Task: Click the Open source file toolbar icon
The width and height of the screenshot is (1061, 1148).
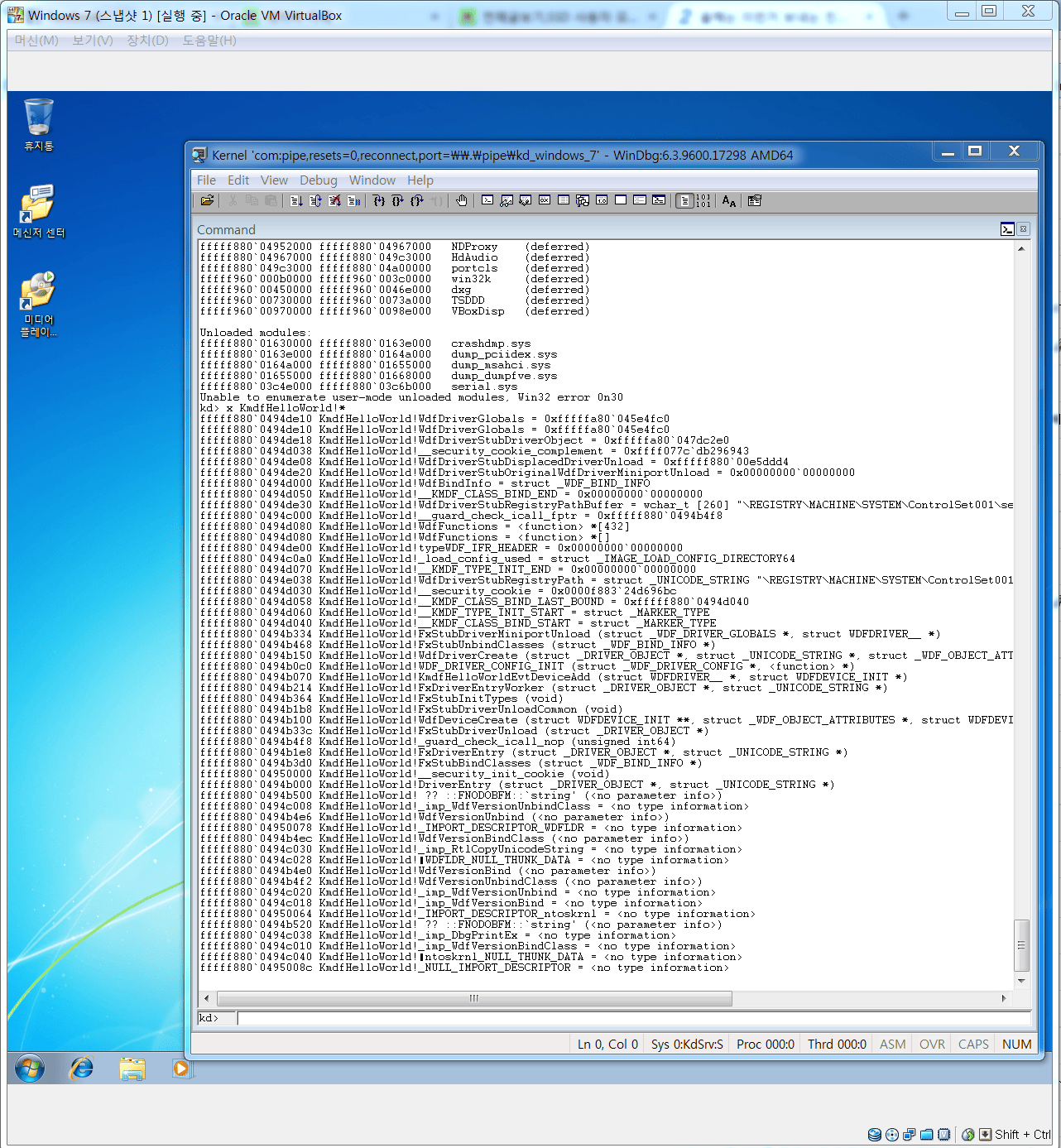Action: click(208, 200)
